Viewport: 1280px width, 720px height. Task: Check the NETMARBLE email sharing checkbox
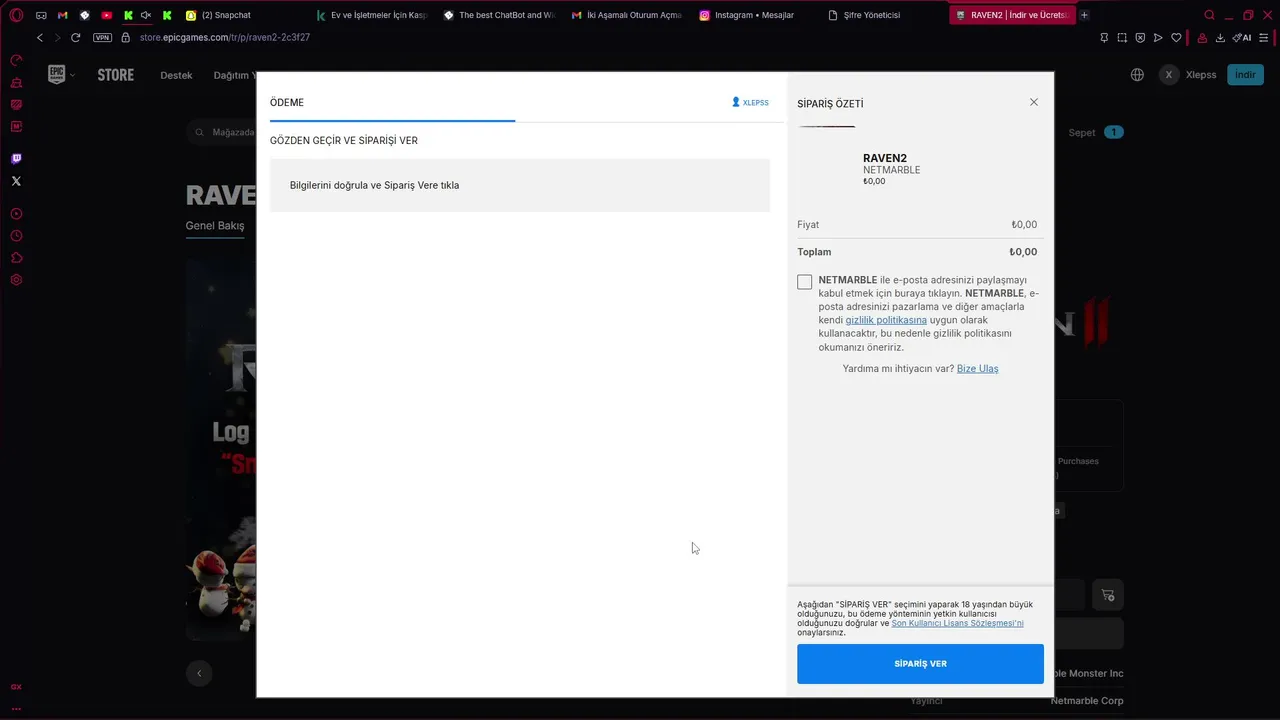click(x=805, y=282)
